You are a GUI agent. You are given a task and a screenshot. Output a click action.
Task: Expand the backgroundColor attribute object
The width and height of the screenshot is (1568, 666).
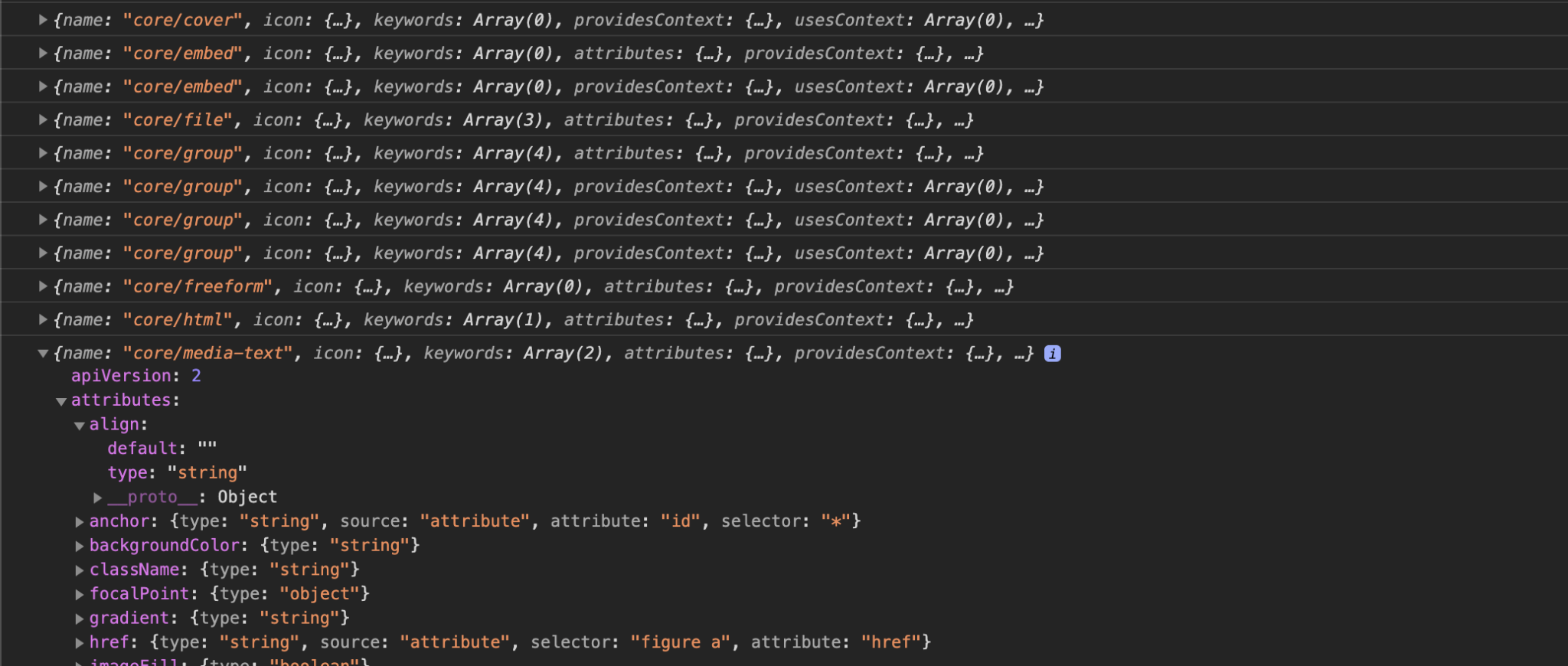click(x=80, y=546)
